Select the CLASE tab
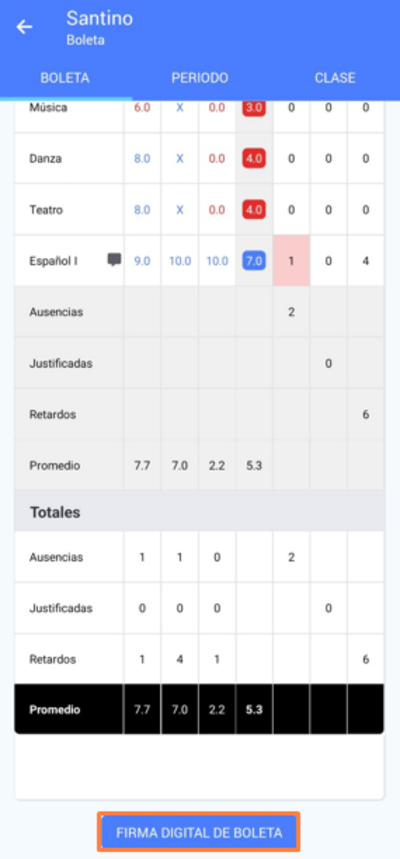This screenshot has height=859, width=400. tap(335, 78)
